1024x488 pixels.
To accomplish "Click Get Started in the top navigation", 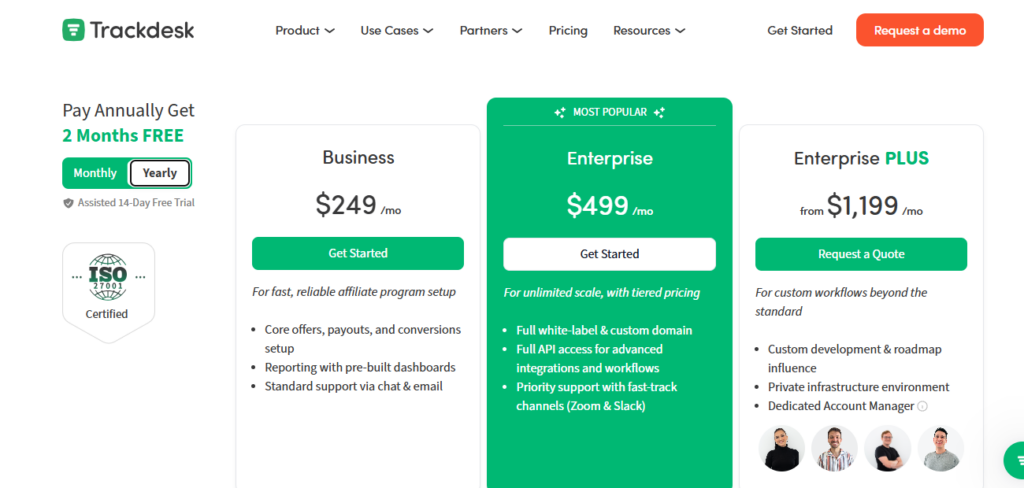I will [x=800, y=31].
